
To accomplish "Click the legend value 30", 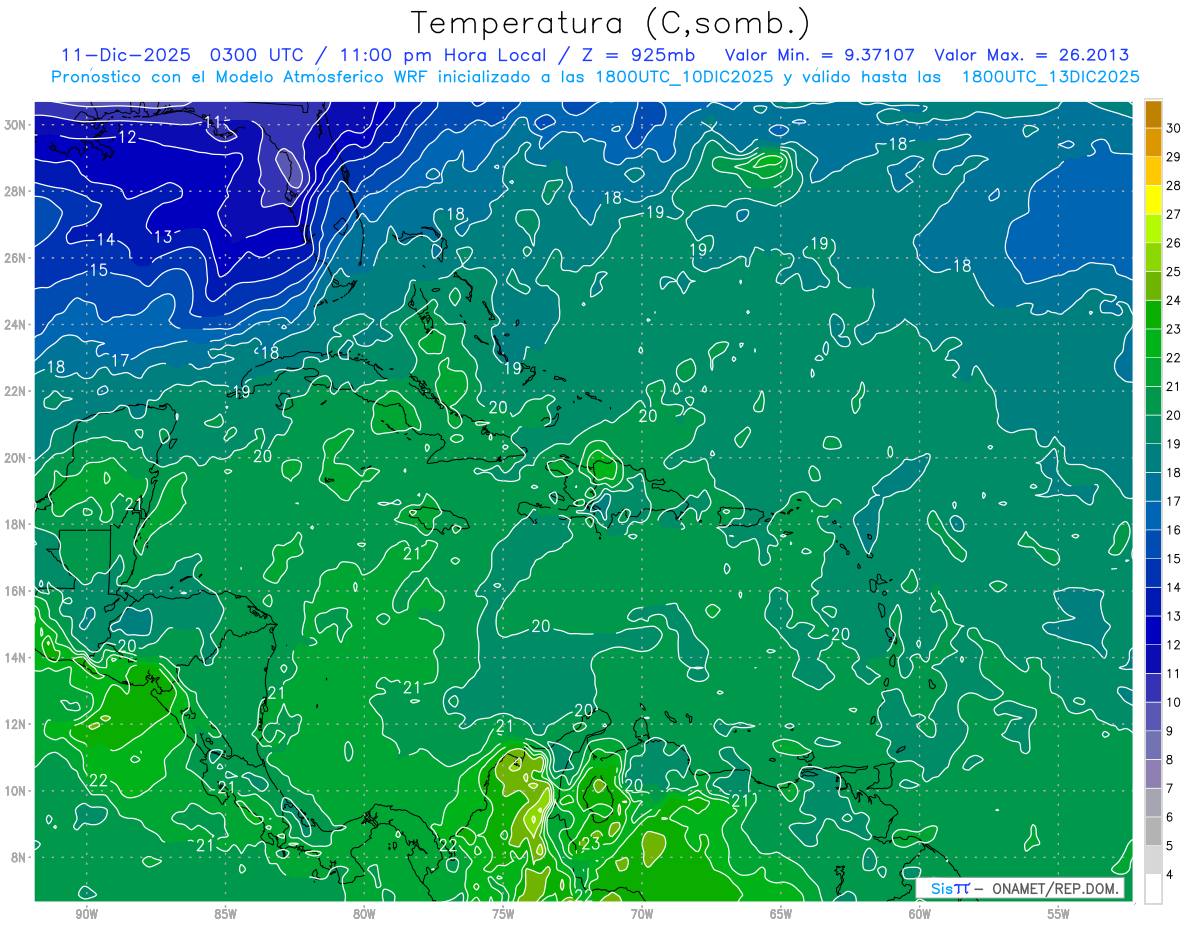I will coord(1173,128).
